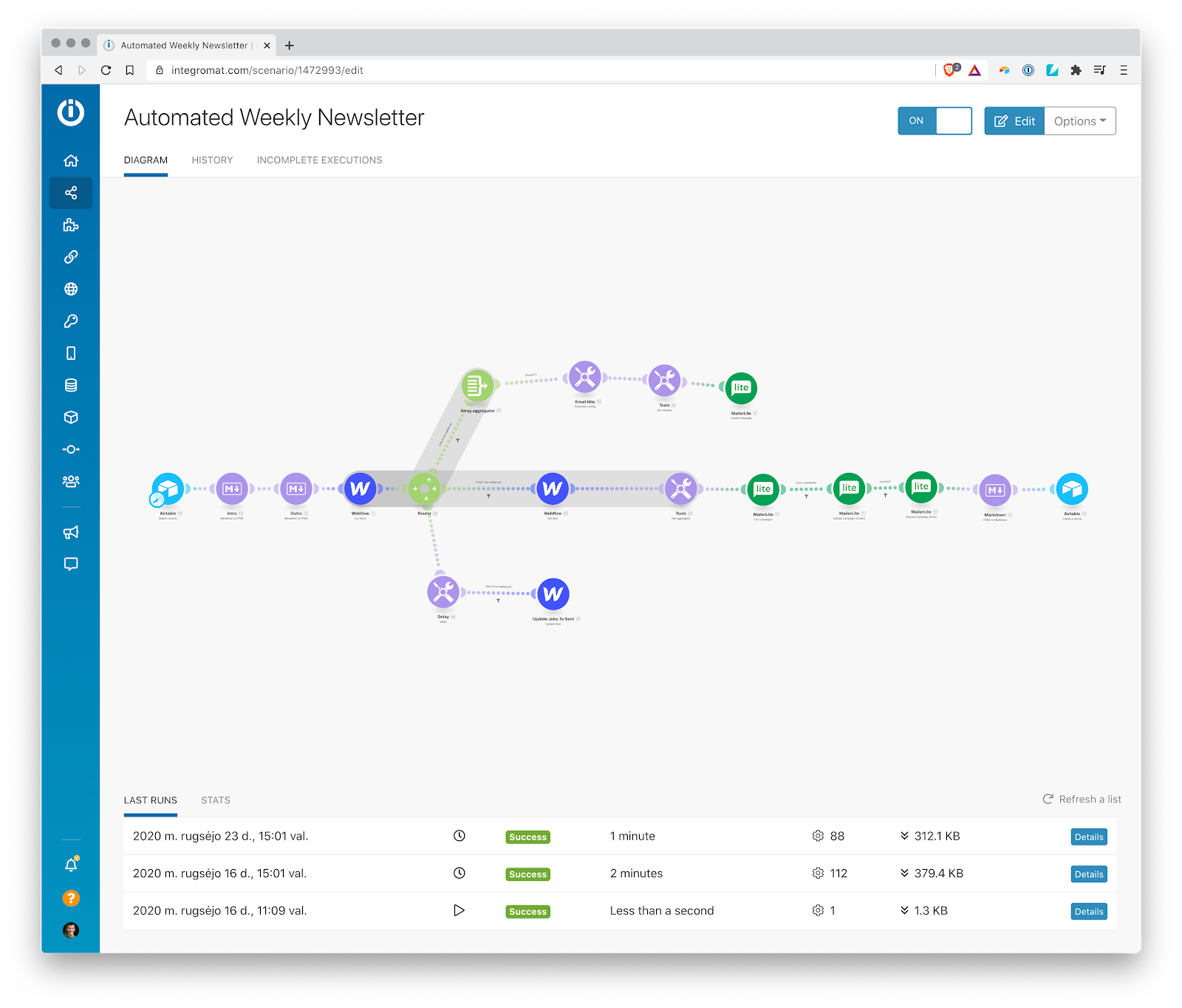
Task: Expand the Options dropdown
Action: [x=1080, y=121]
